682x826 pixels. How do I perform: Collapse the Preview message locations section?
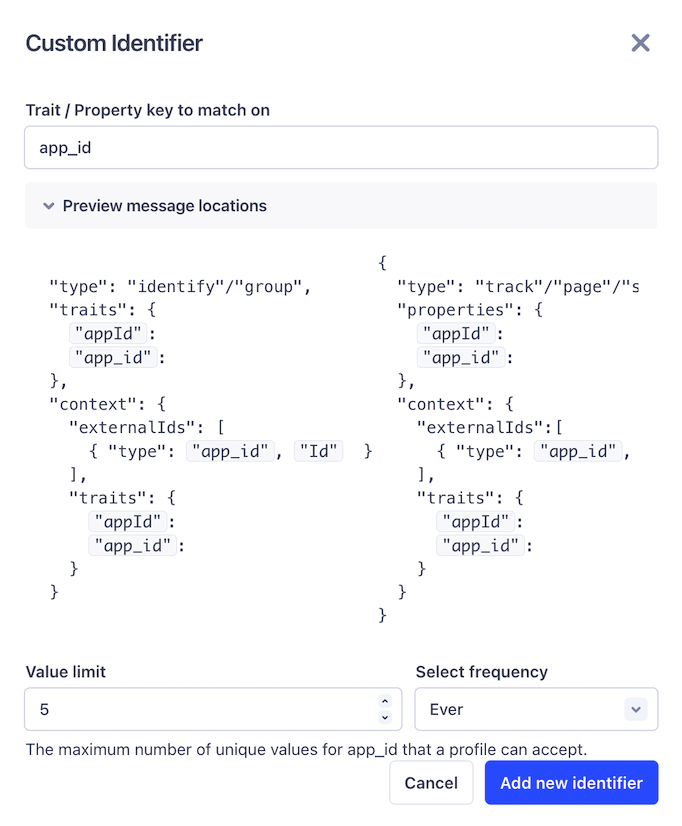(x=164, y=205)
